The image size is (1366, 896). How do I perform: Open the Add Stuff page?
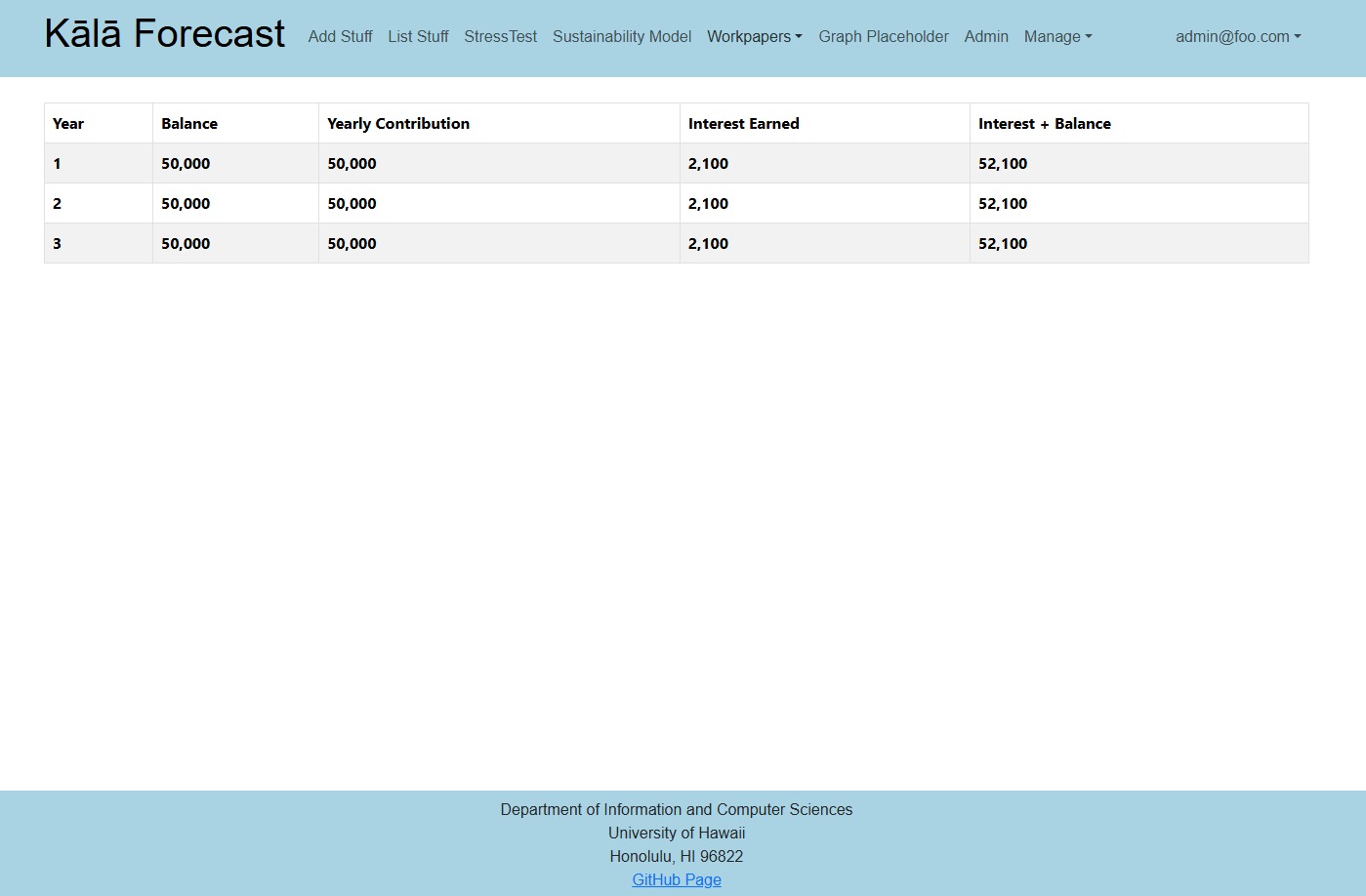click(x=340, y=37)
